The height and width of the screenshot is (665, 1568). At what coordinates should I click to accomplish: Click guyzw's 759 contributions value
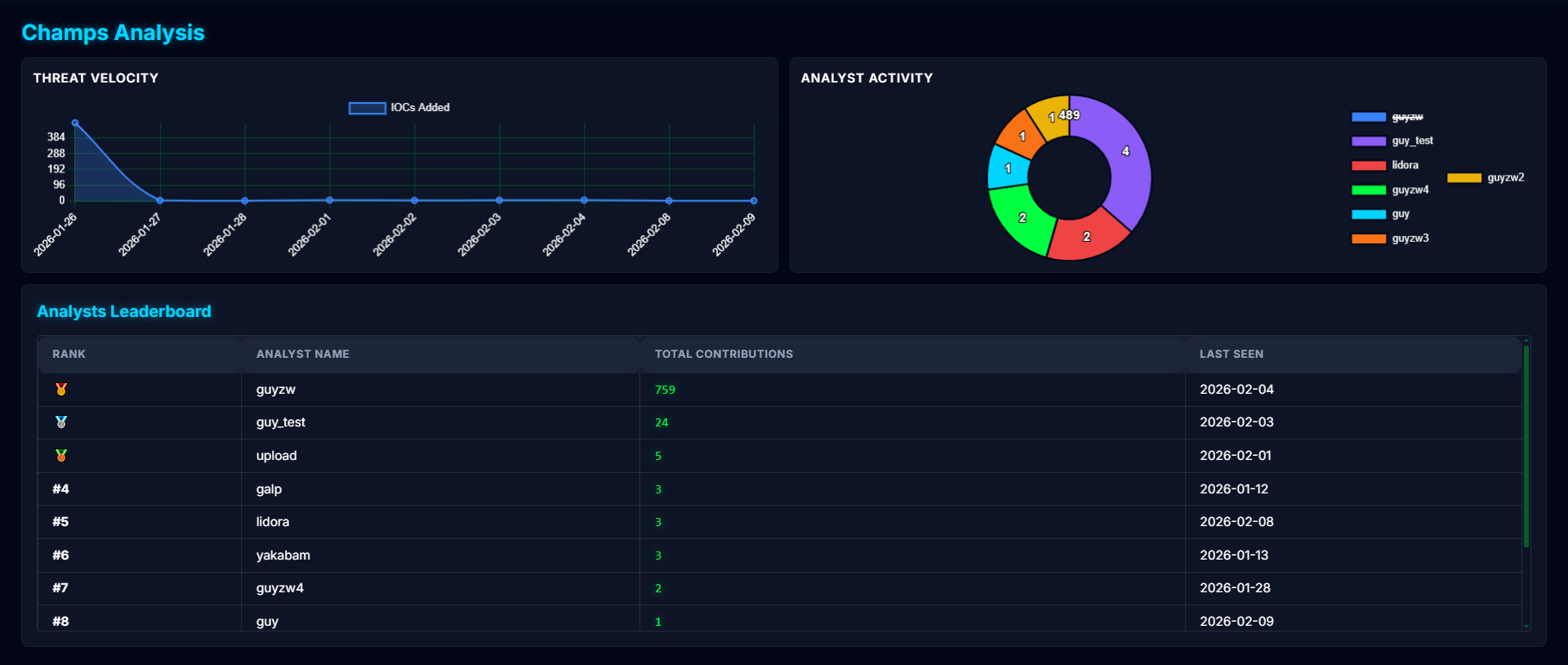tap(665, 390)
